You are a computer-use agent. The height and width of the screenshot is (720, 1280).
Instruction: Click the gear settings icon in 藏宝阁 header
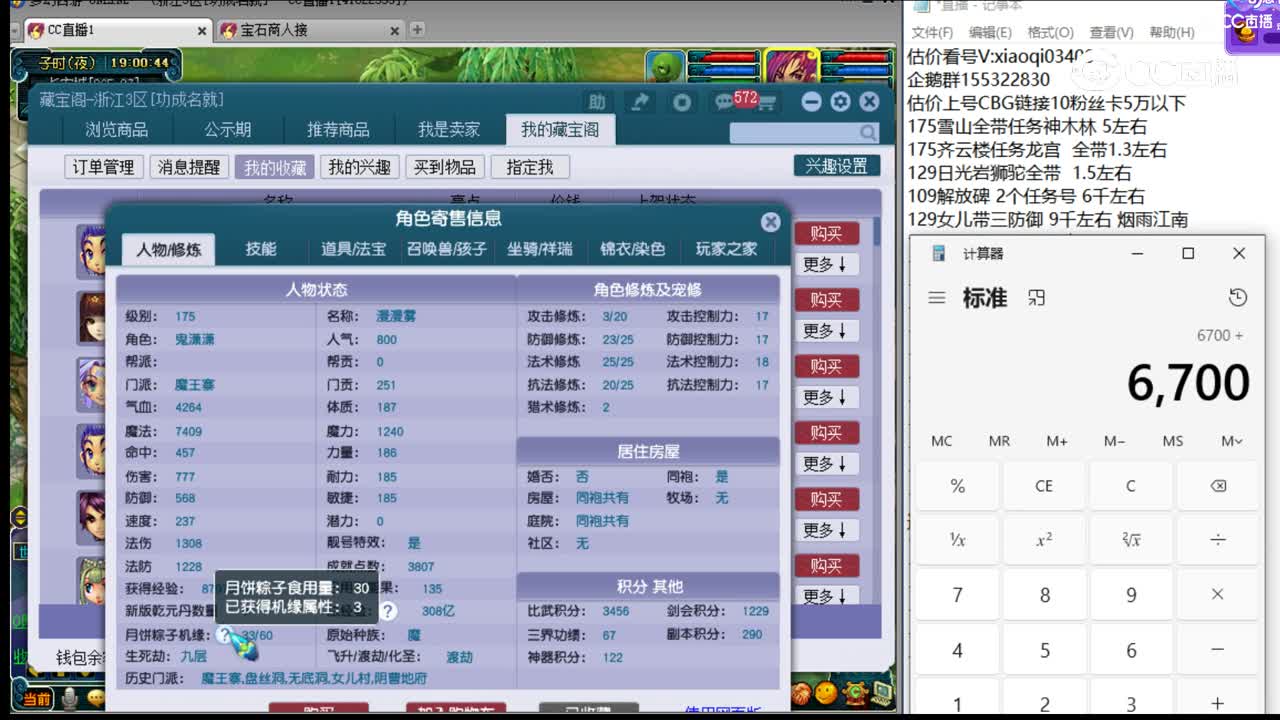click(840, 102)
